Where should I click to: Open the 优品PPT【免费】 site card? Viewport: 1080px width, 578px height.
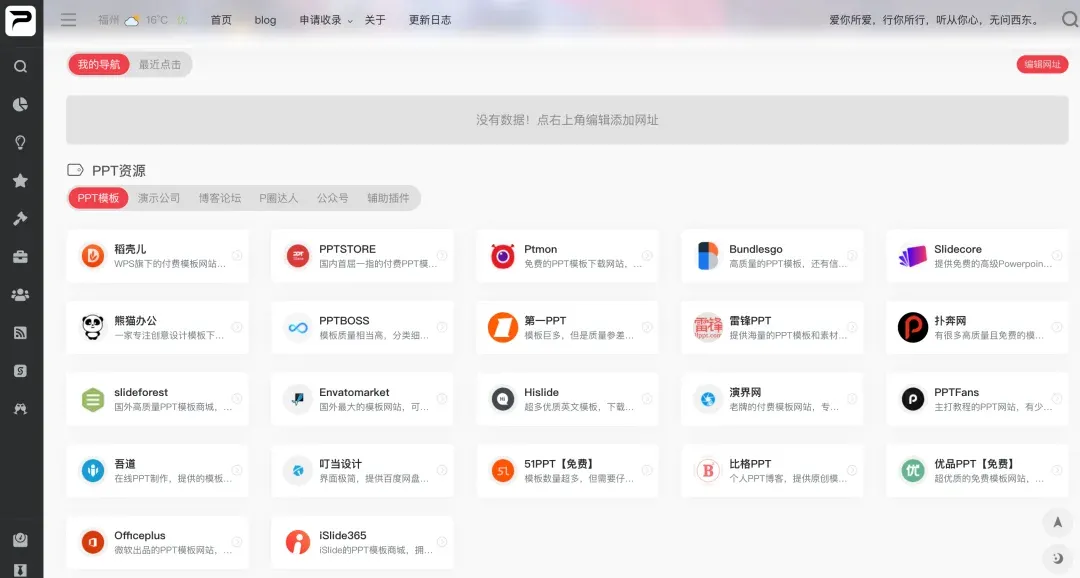click(x=977, y=471)
